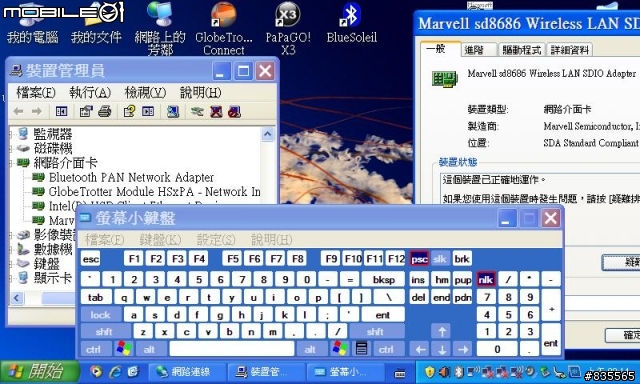Select GlobeTrotter Module HSxPA Network device

(x=154, y=191)
